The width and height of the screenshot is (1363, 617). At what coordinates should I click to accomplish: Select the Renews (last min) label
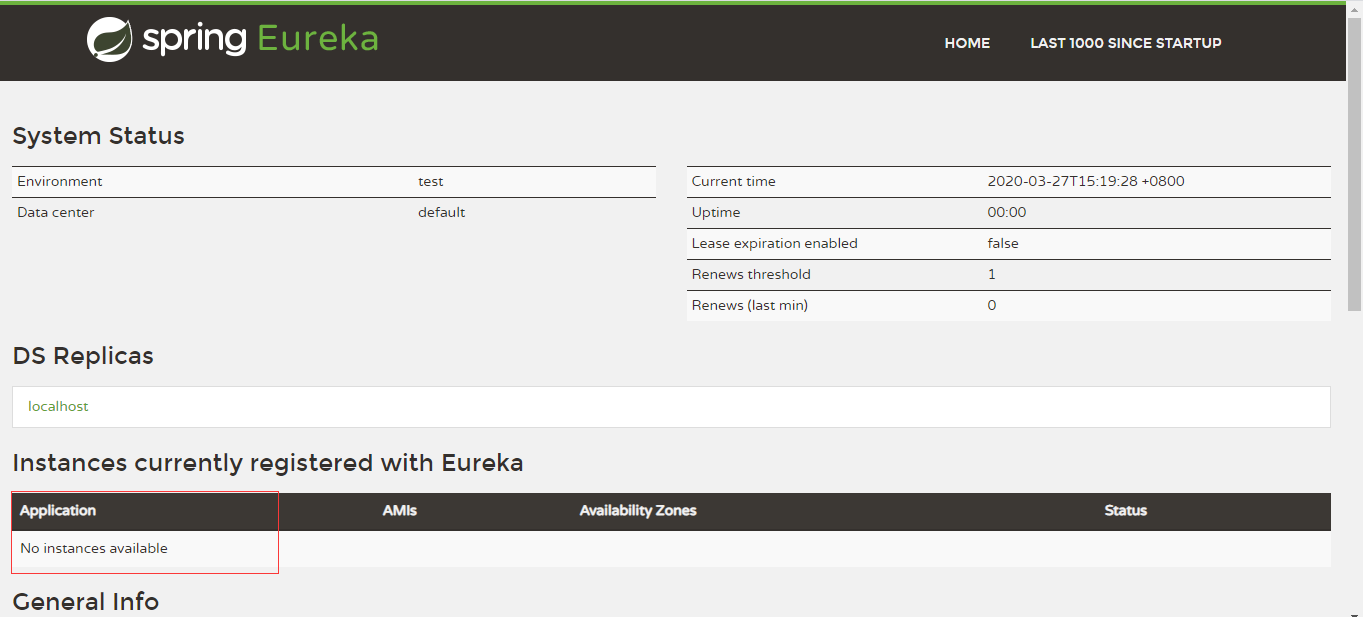click(750, 305)
